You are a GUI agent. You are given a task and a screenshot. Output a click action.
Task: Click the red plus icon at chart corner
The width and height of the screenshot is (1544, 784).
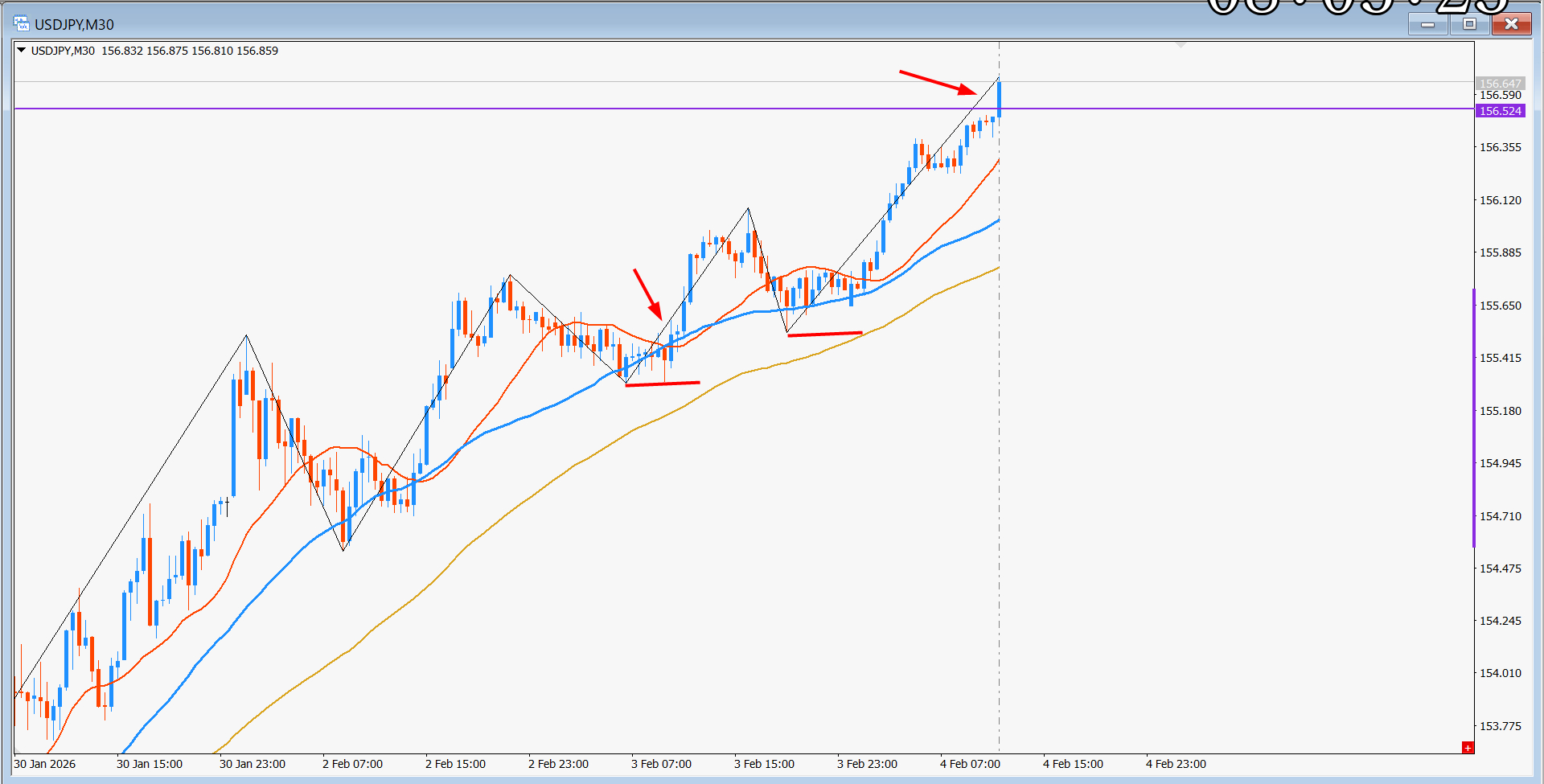click(1468, 748)
